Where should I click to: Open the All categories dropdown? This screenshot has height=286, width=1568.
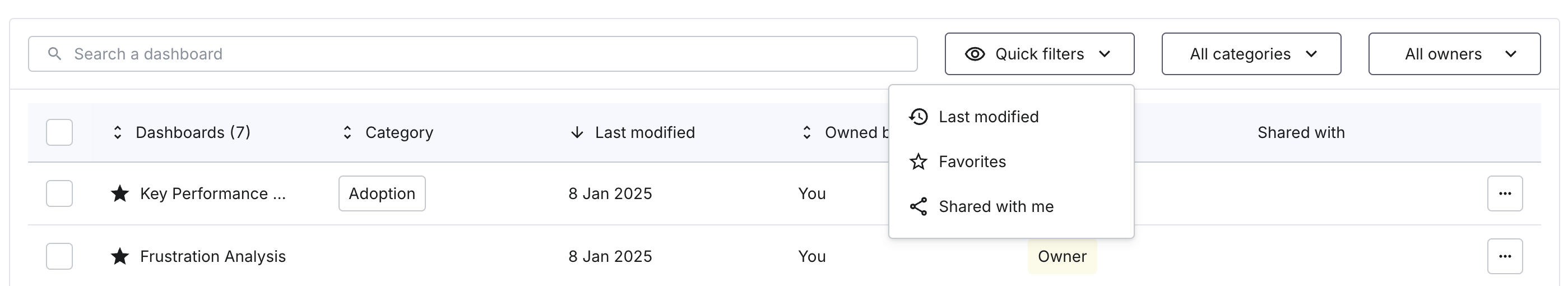1251,54
